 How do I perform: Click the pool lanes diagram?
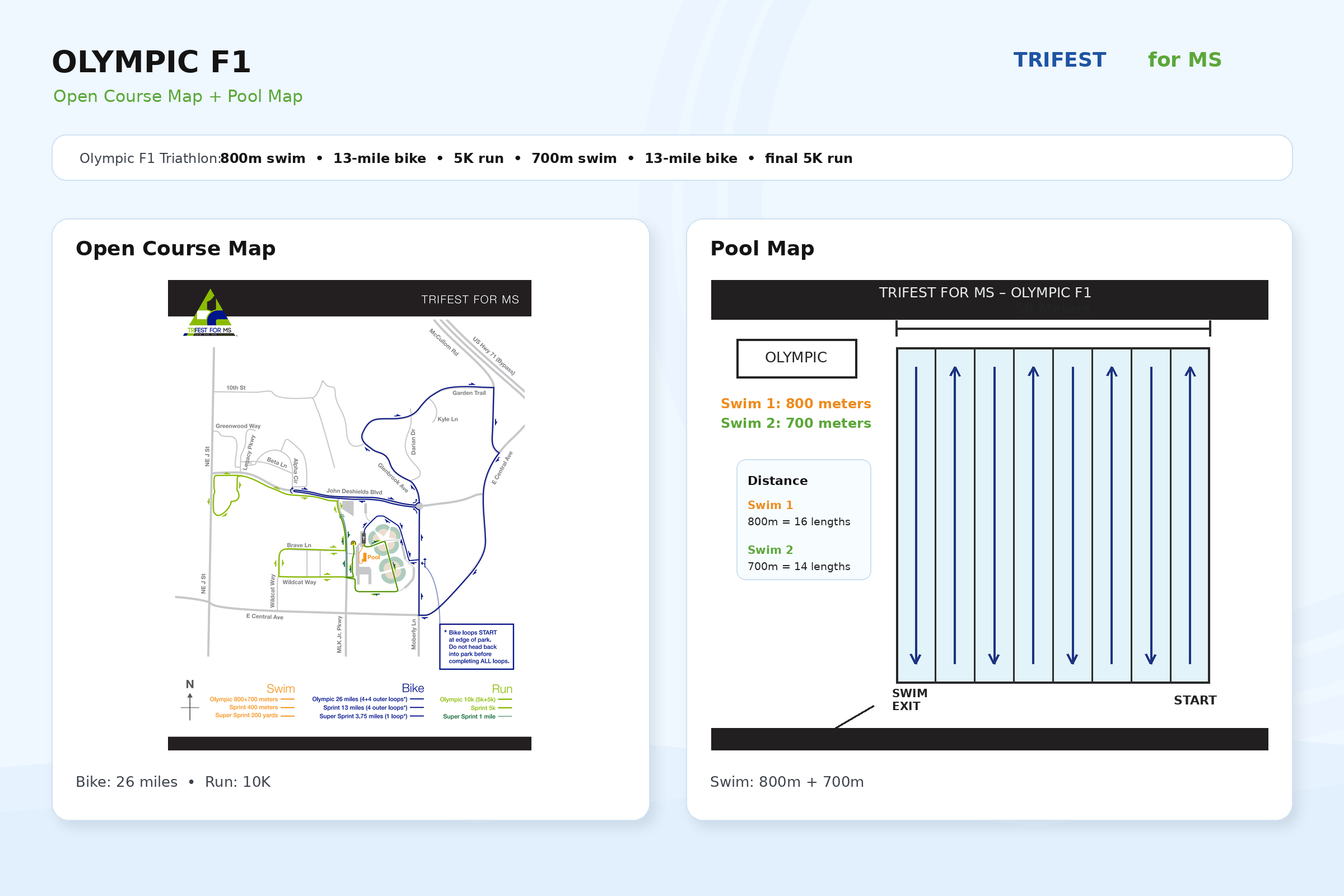tap(1053, 515)
